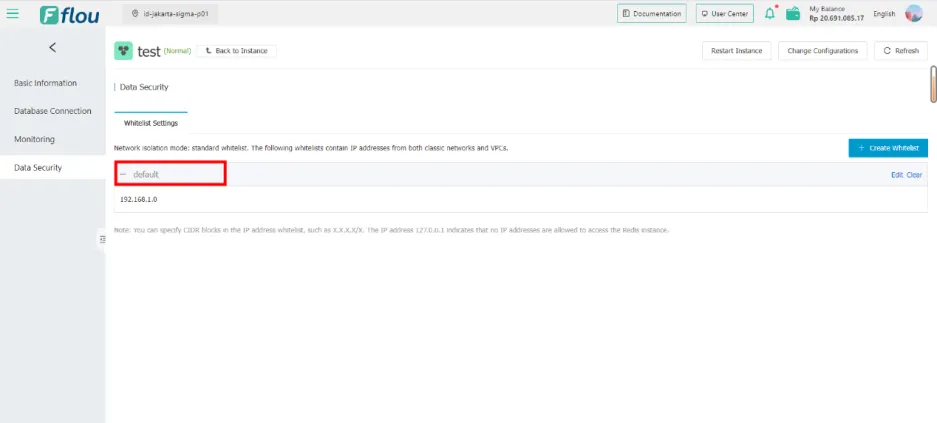Open the notification bell icon
937x423 pixels.
[x=770, y=14]
